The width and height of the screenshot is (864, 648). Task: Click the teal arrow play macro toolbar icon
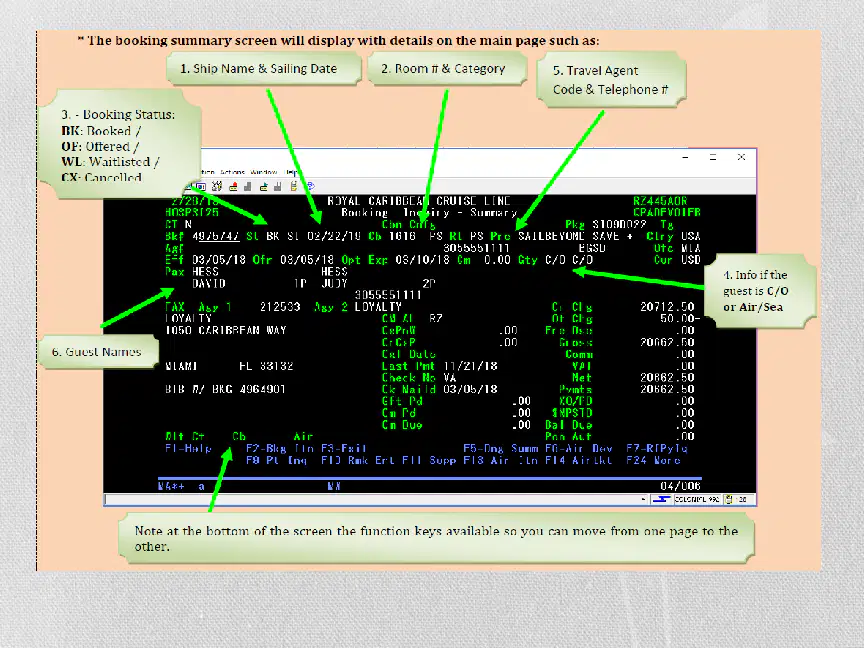click(x=264, y=187)
